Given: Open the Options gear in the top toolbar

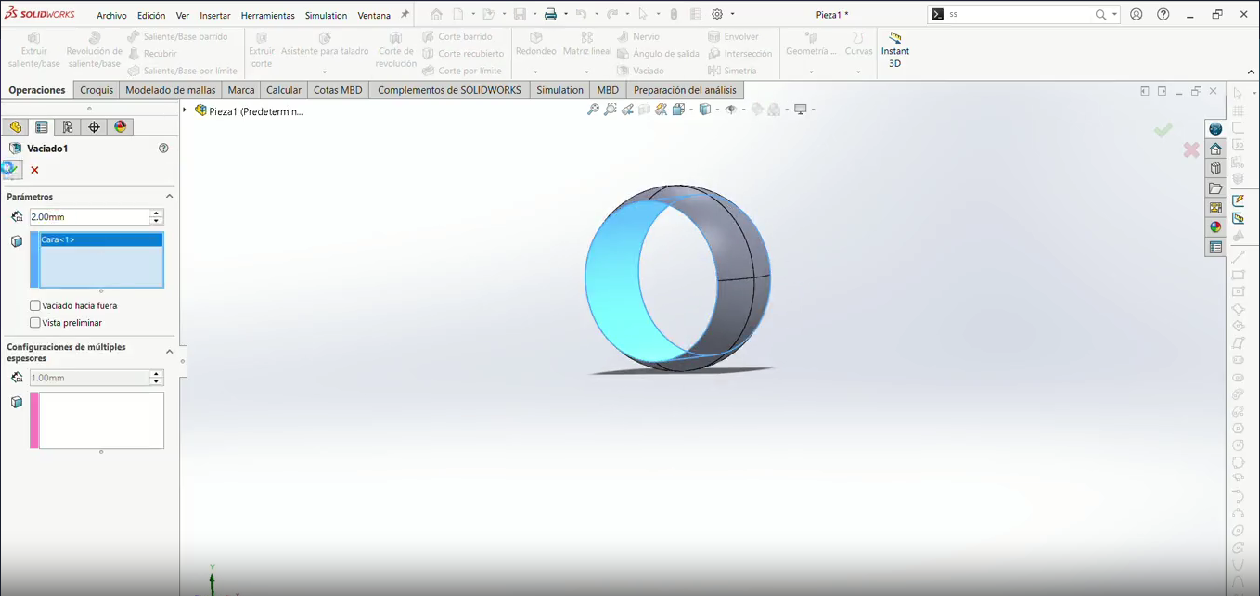Looking at the screenshot, I should tap(717, 15).
